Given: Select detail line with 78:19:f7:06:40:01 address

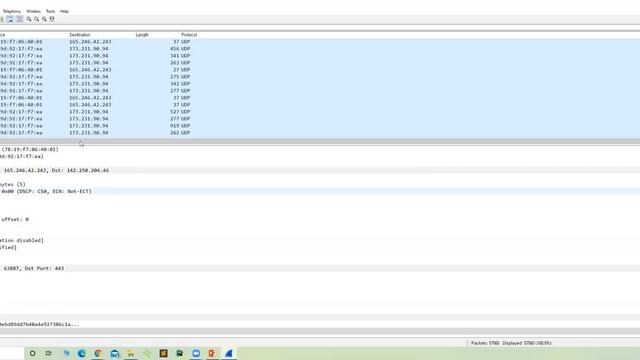Looking at the screenshot, I should coord(320,149).
